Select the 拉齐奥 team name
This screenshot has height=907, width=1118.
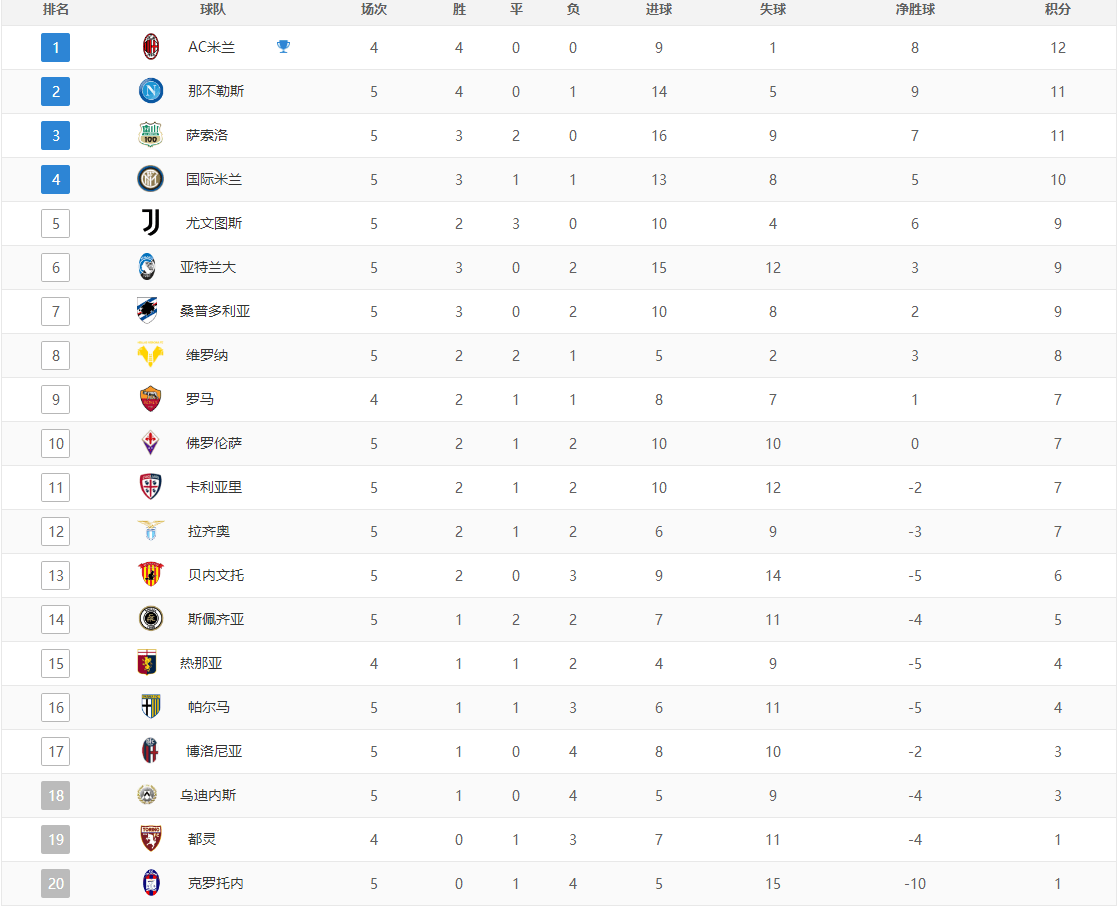[x=208, y=531]
